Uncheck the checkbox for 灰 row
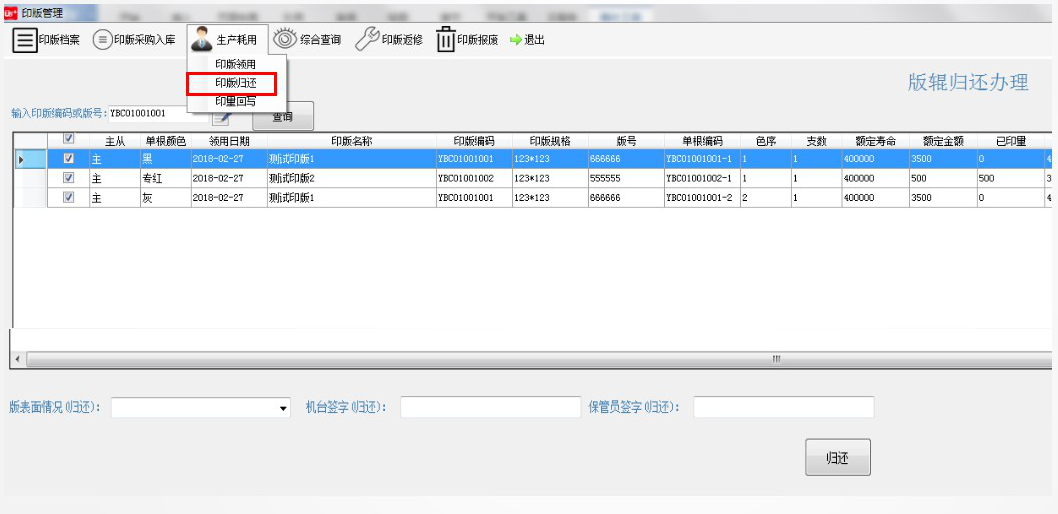1058x514 pixels. pyautogui.click(x=68, y=197)
